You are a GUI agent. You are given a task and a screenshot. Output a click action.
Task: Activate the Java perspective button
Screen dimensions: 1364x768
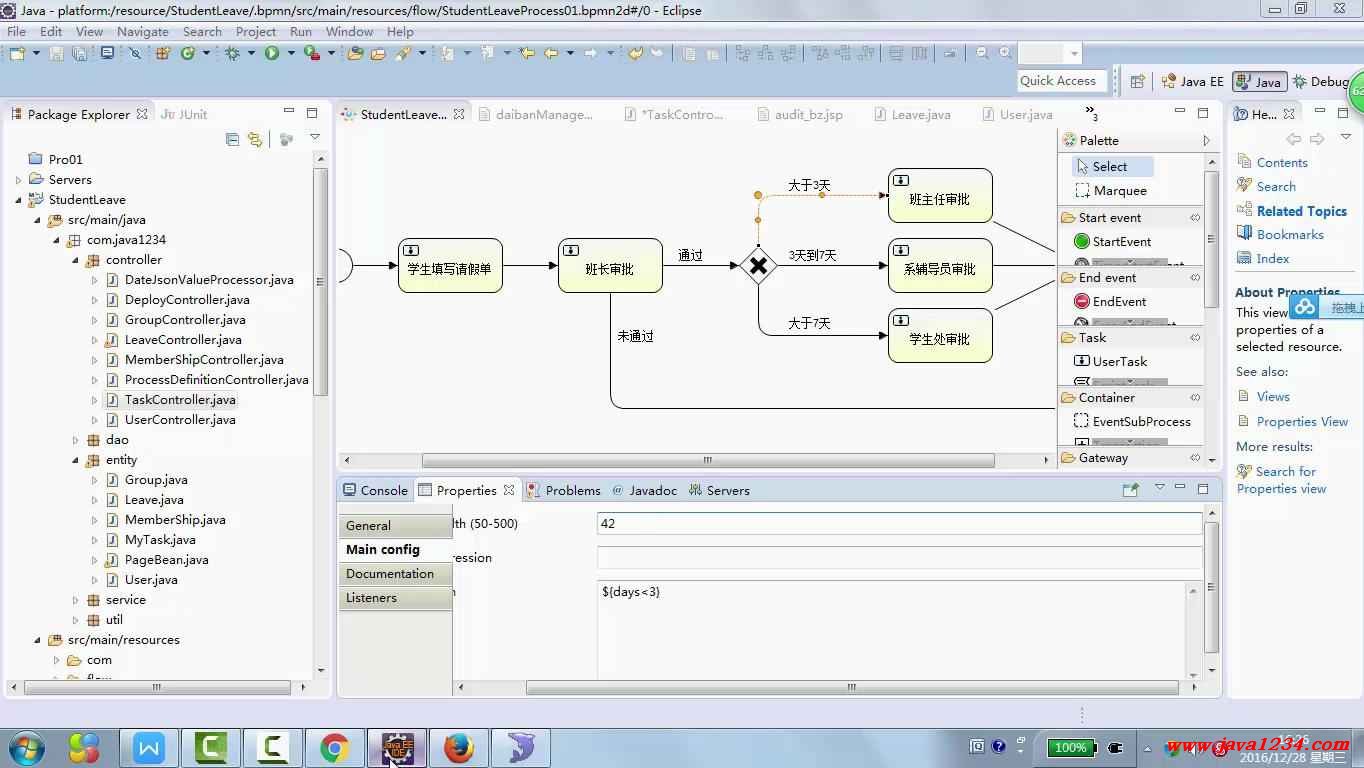pyautogui.click(x=1259, y=82)
